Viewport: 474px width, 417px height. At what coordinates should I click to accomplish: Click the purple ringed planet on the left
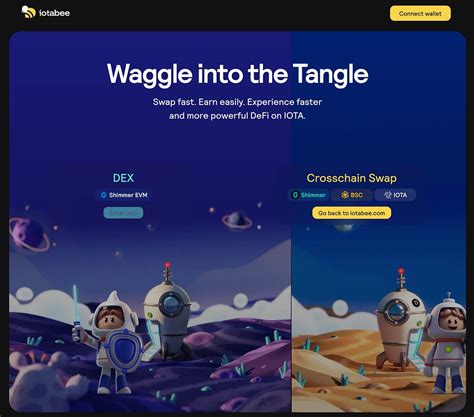[x=29, y=234]
